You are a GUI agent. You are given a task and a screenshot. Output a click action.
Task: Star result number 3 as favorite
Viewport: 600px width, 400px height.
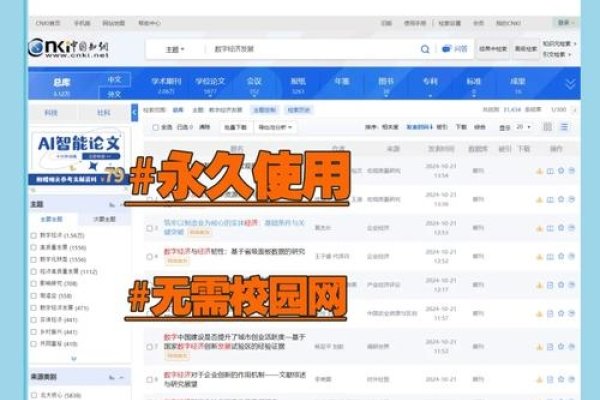pyautogui.click(x=561, y=228)
